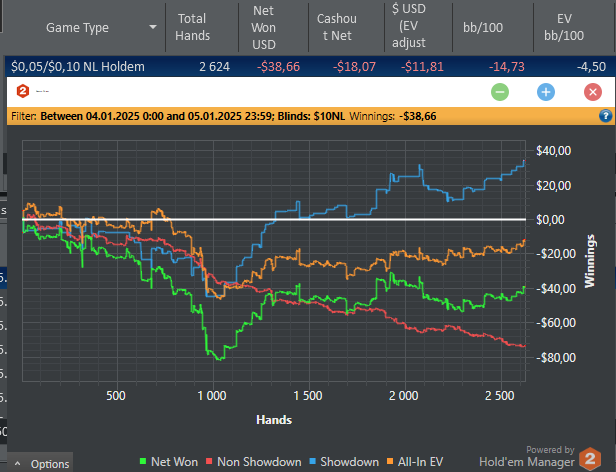
Task: Sort by Total Hands column header
Action: (x=192, y=27)
